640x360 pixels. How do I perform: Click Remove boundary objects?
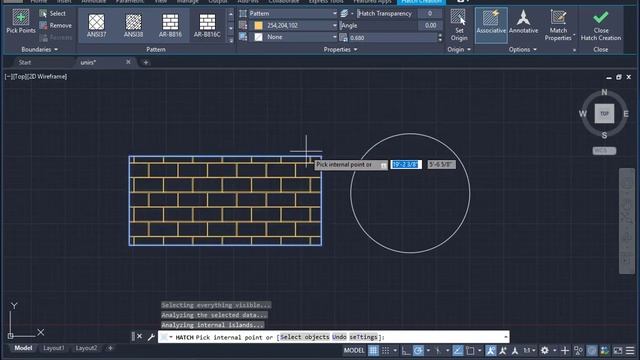click(x=56, y=25)
